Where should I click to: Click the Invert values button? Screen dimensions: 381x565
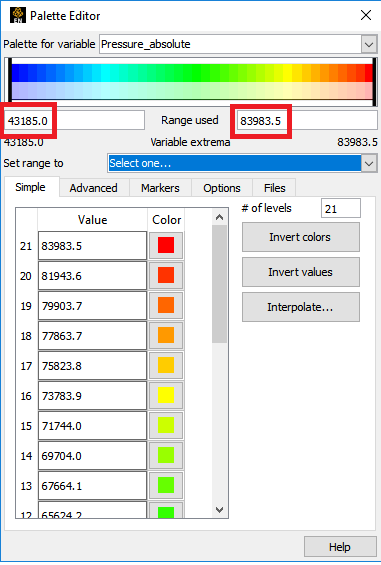[301, 272]
